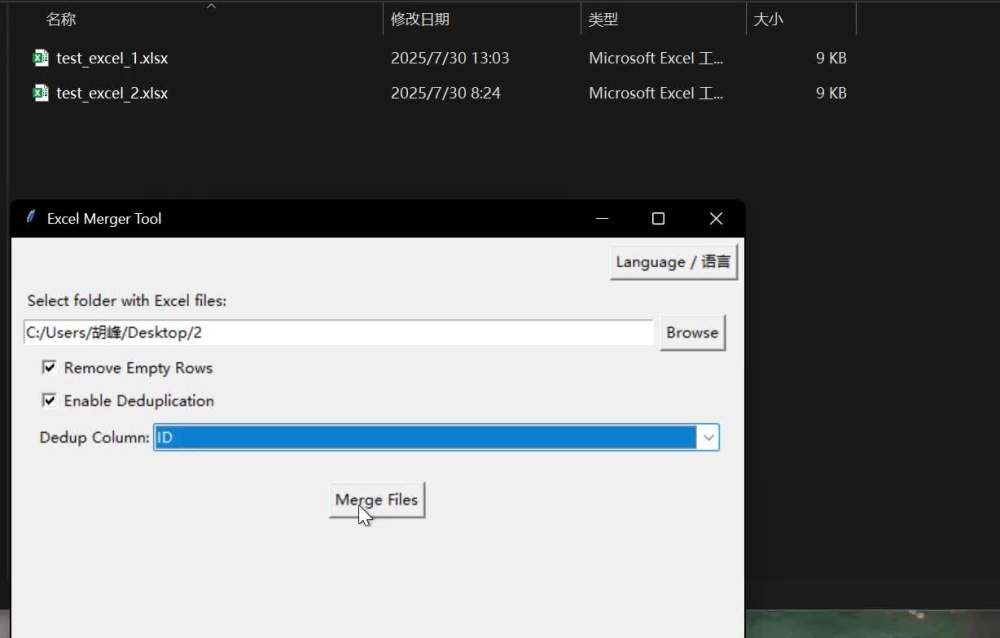The height and width of the screenshot is (638, 1000).
Task: Click the Excel icon of test_excel_1.xlsx
Action: point(41,58)
